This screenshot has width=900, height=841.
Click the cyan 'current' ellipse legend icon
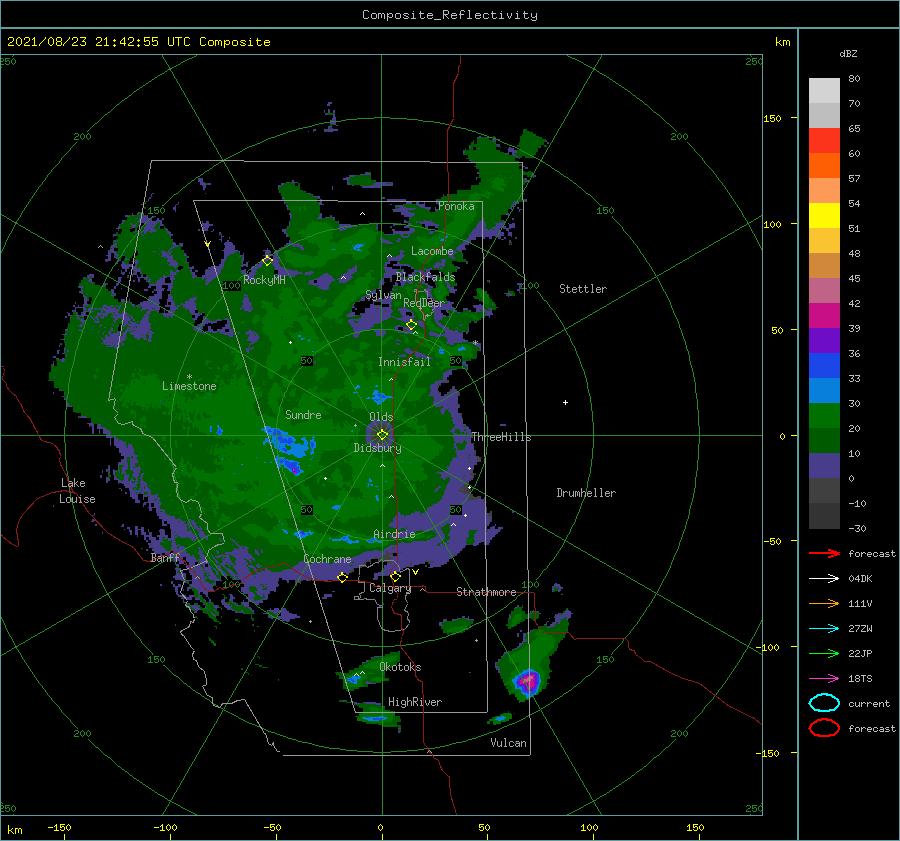click(x=824, y=703)
